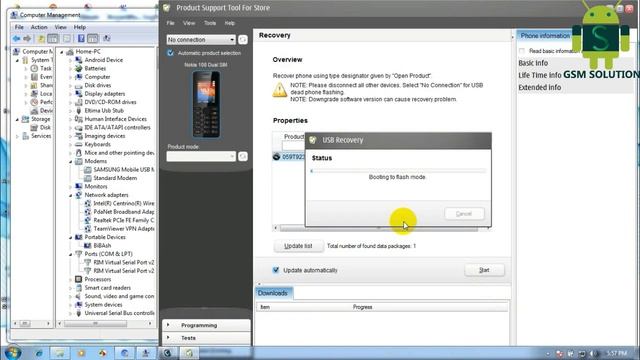Select Keyboards category in device tree
Image resolution: width=640 pixels, height=360 pixels.
click(98, 144)
